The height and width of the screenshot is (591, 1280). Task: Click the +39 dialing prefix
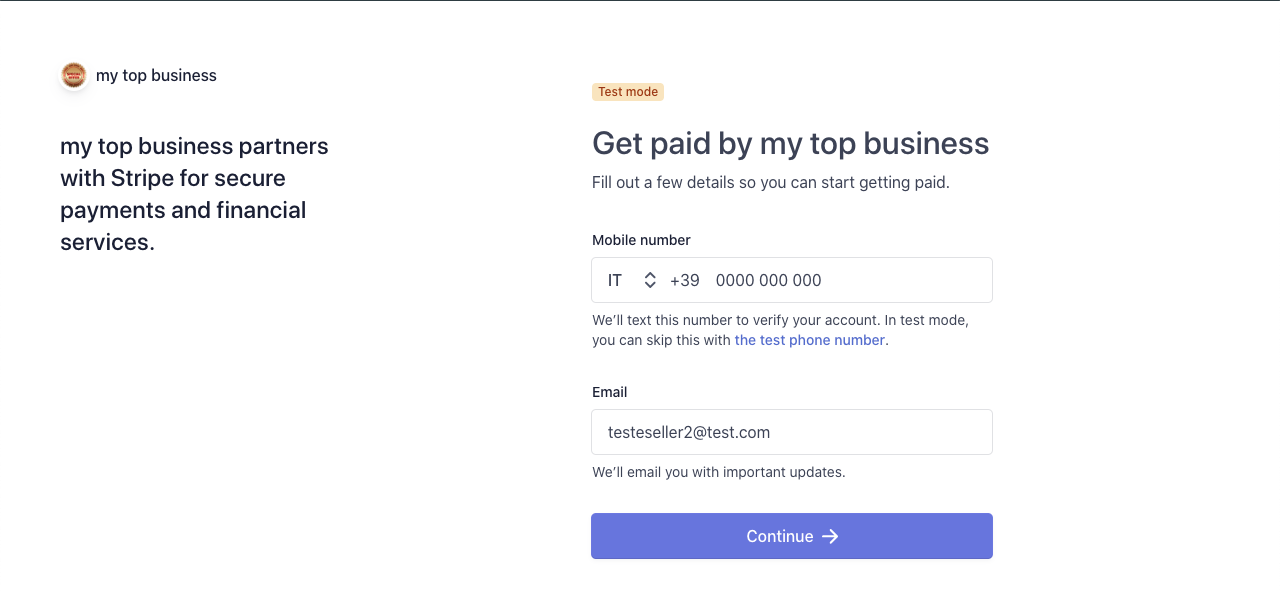[685, 280]
